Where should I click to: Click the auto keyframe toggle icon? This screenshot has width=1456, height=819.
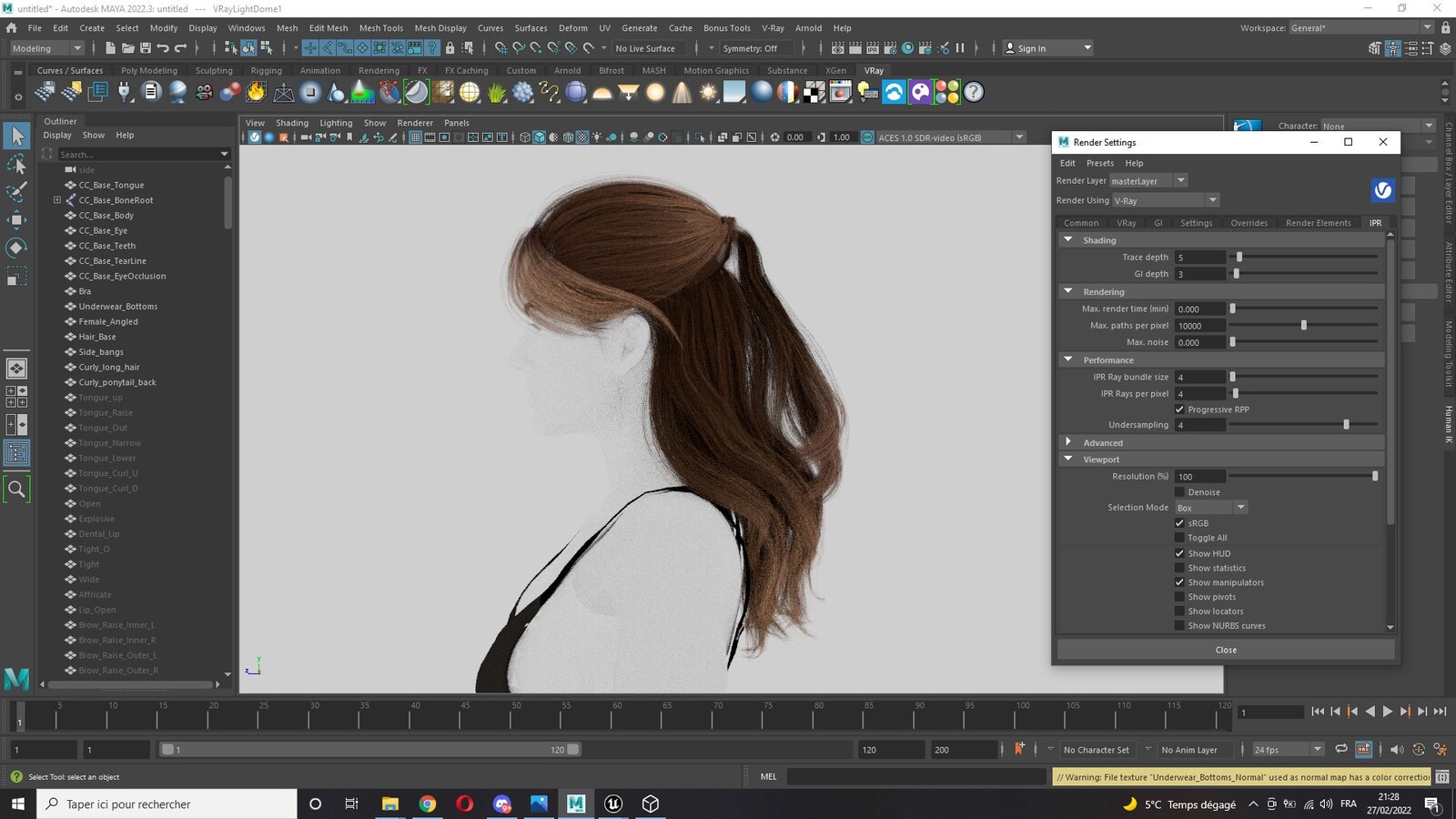[1019, 749]
